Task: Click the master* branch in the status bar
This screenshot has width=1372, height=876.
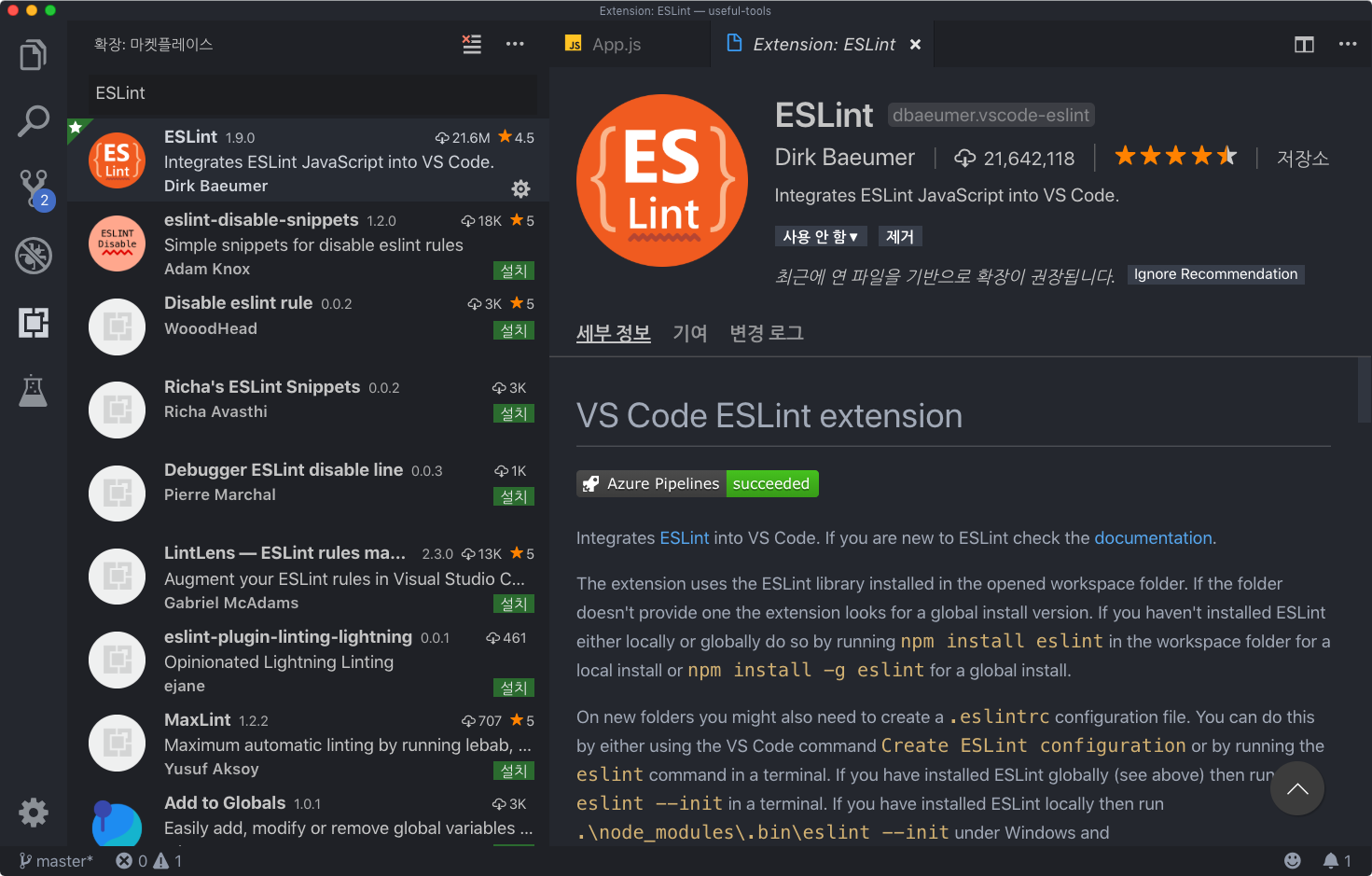Action: [56, 861]
